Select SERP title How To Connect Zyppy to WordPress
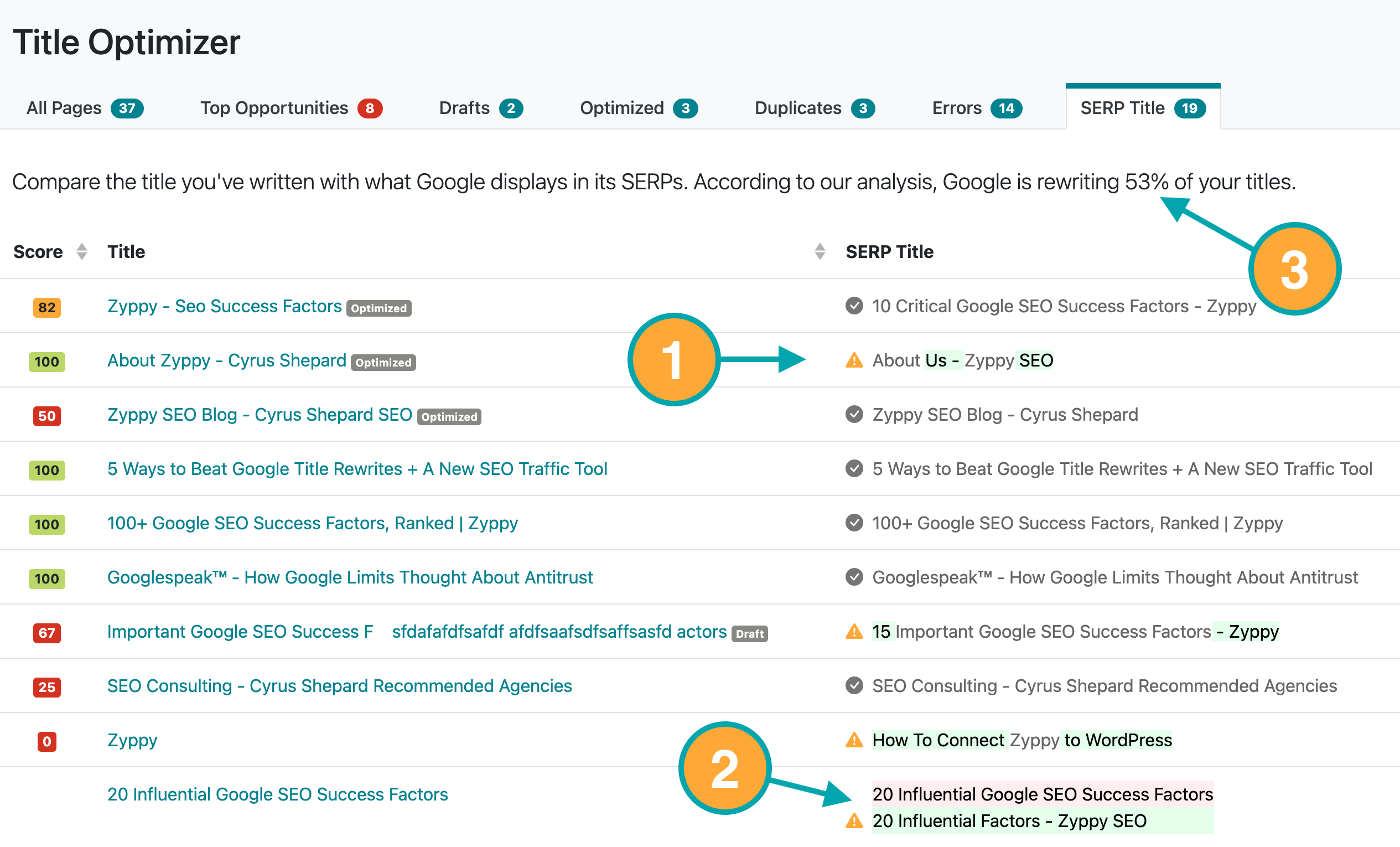 [x=1022, y=740]
